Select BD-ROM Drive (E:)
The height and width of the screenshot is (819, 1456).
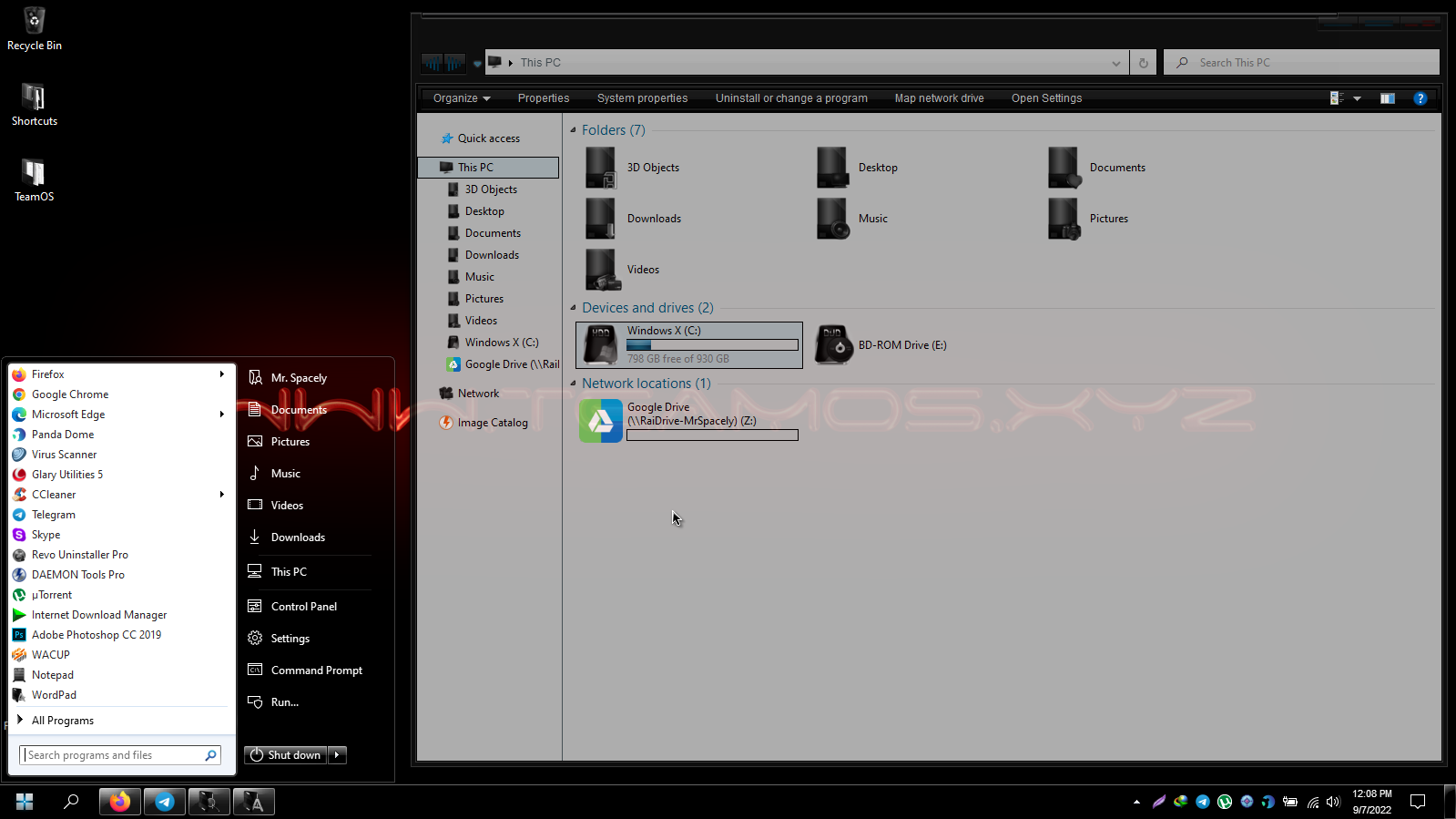[881, 345]
